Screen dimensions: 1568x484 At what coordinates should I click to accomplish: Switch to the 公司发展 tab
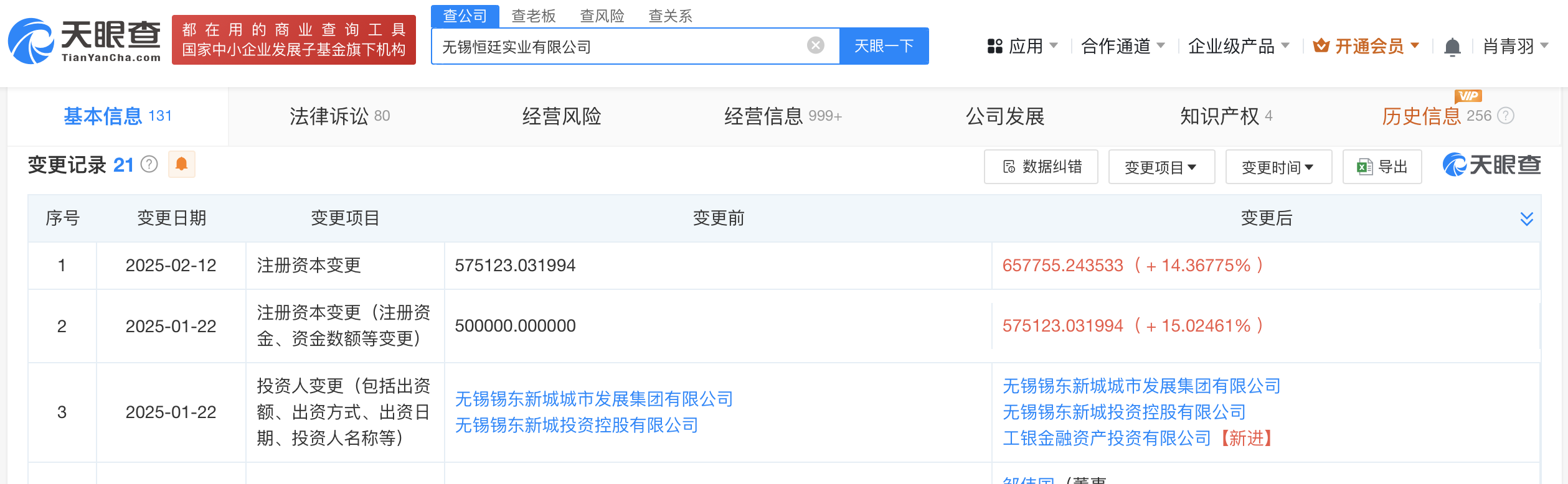click(1005, 116)
